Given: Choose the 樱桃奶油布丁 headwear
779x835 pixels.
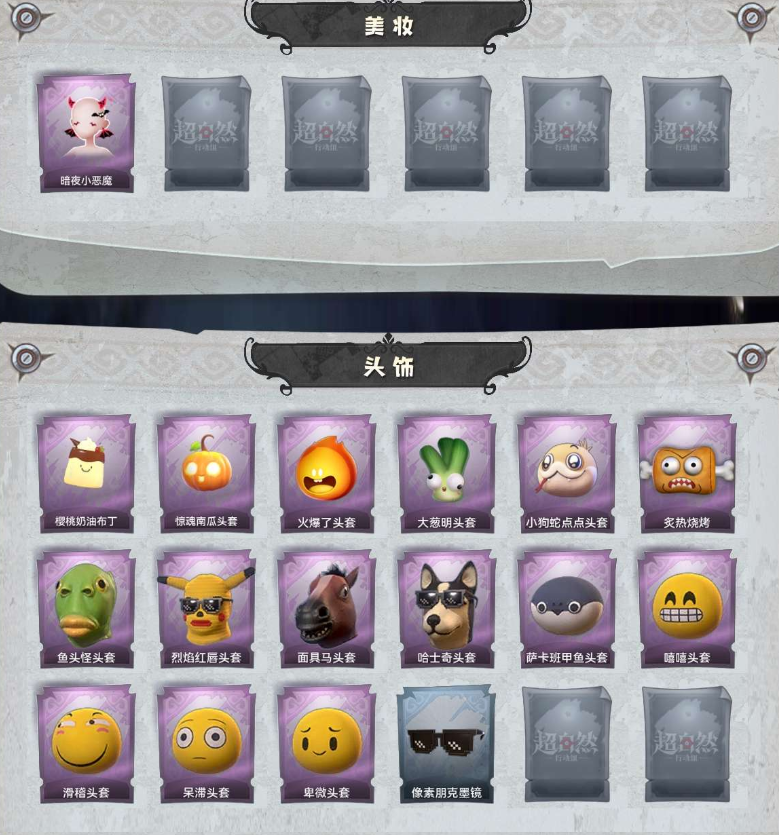Looking at the screenshot, I should point(86,474).
